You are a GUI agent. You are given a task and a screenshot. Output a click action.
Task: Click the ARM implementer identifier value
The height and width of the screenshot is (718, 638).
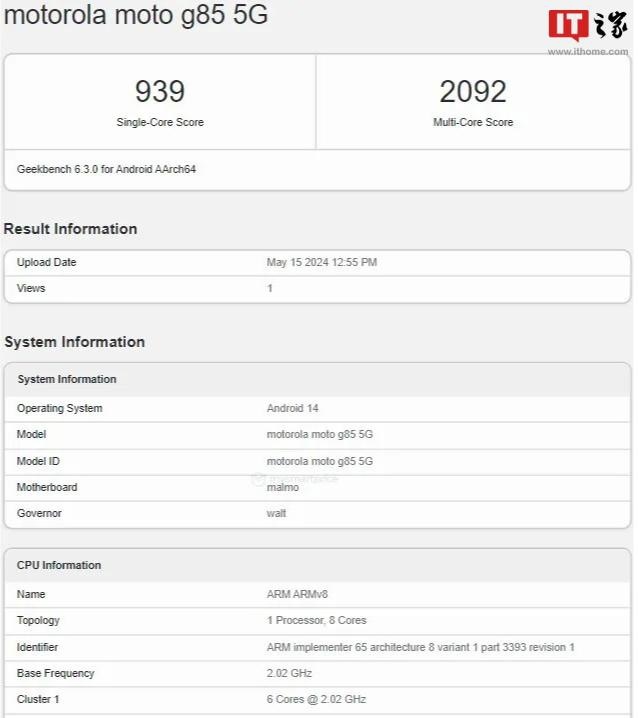(420, 647)
